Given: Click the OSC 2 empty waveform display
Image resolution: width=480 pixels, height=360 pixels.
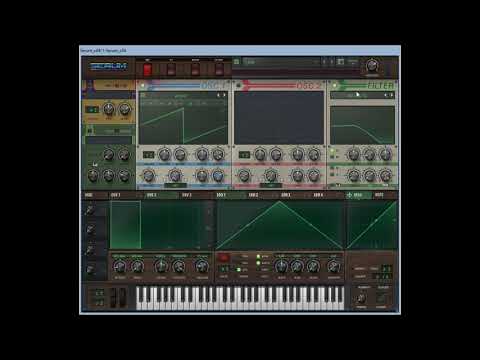Looking at the screenshot, I should [279, 118].
